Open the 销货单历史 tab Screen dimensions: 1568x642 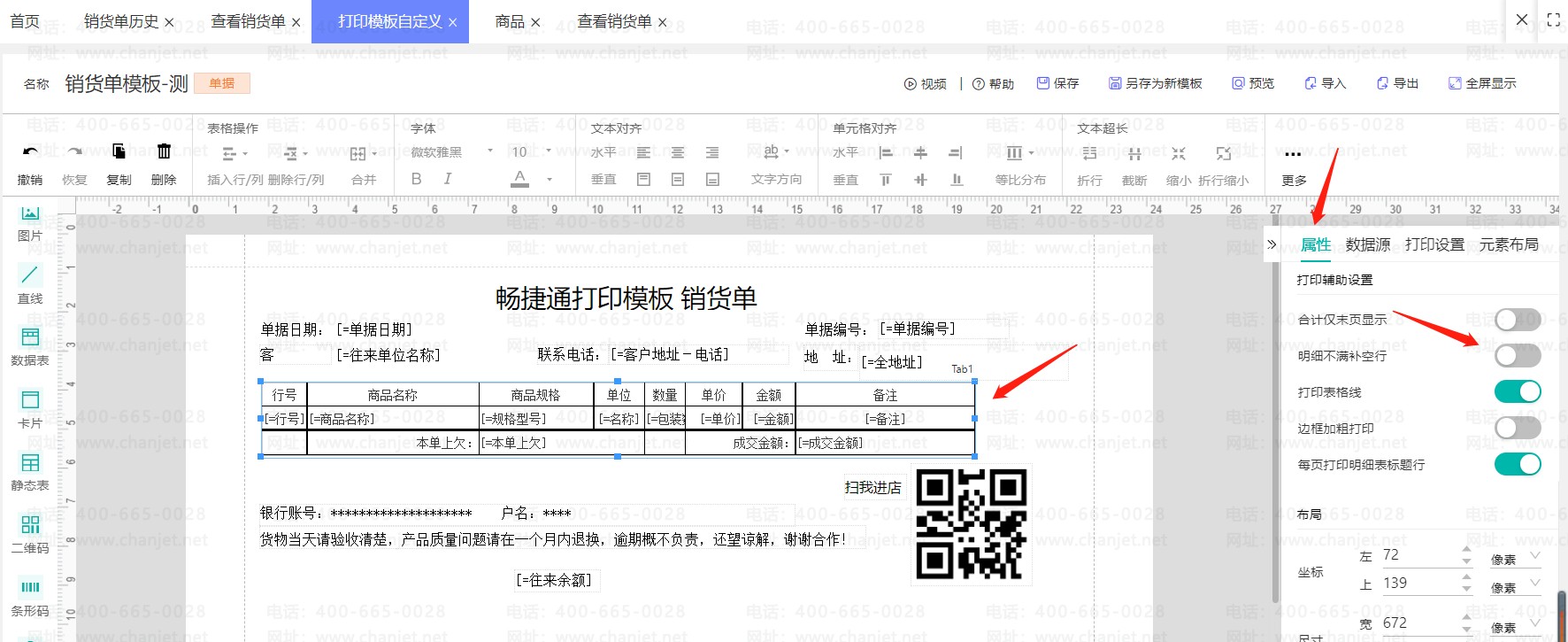[x=121, y=21]
